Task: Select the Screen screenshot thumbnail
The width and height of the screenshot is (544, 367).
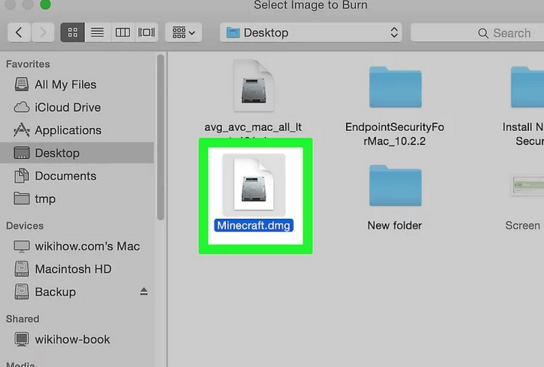Action: click(x=528, y=186)
